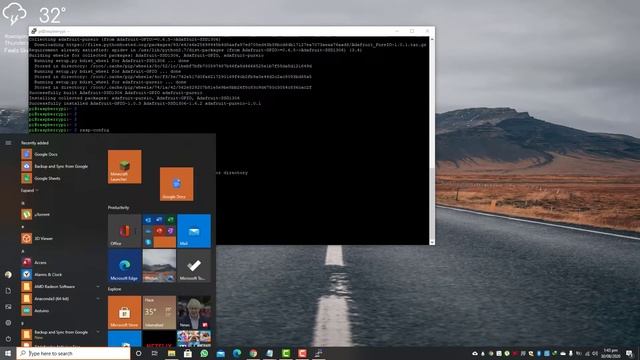This screenshot has height=360, width=640.
Task: Open the Microsoft To Do tile
Action: tap(194, 266)
